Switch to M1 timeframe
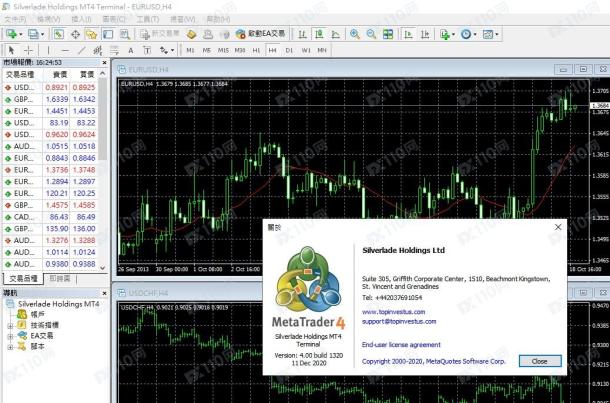The width and height of the screenshot is (610, 403). pos(190,50)
